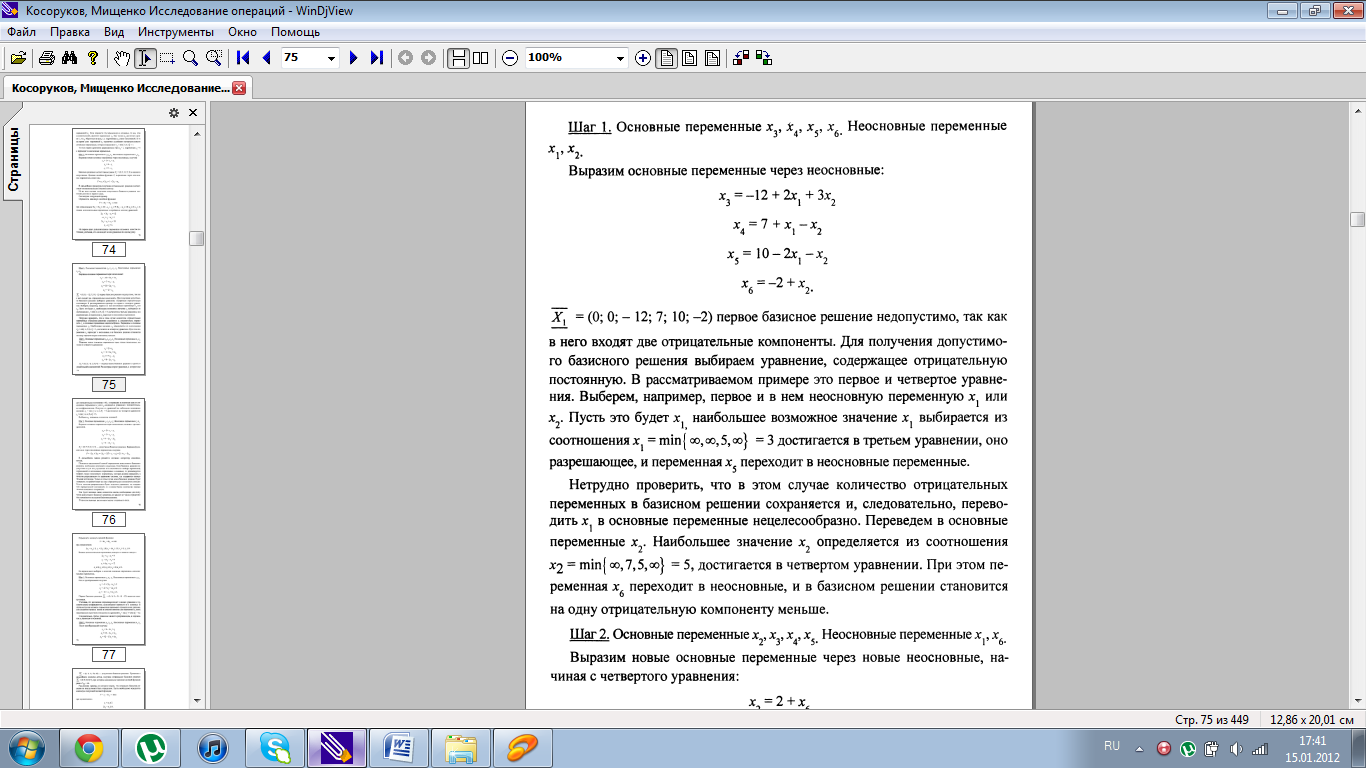
Task: Click thumbnail panel scrollbar handle
Action: pyautogui.click(x=197, y=239)
